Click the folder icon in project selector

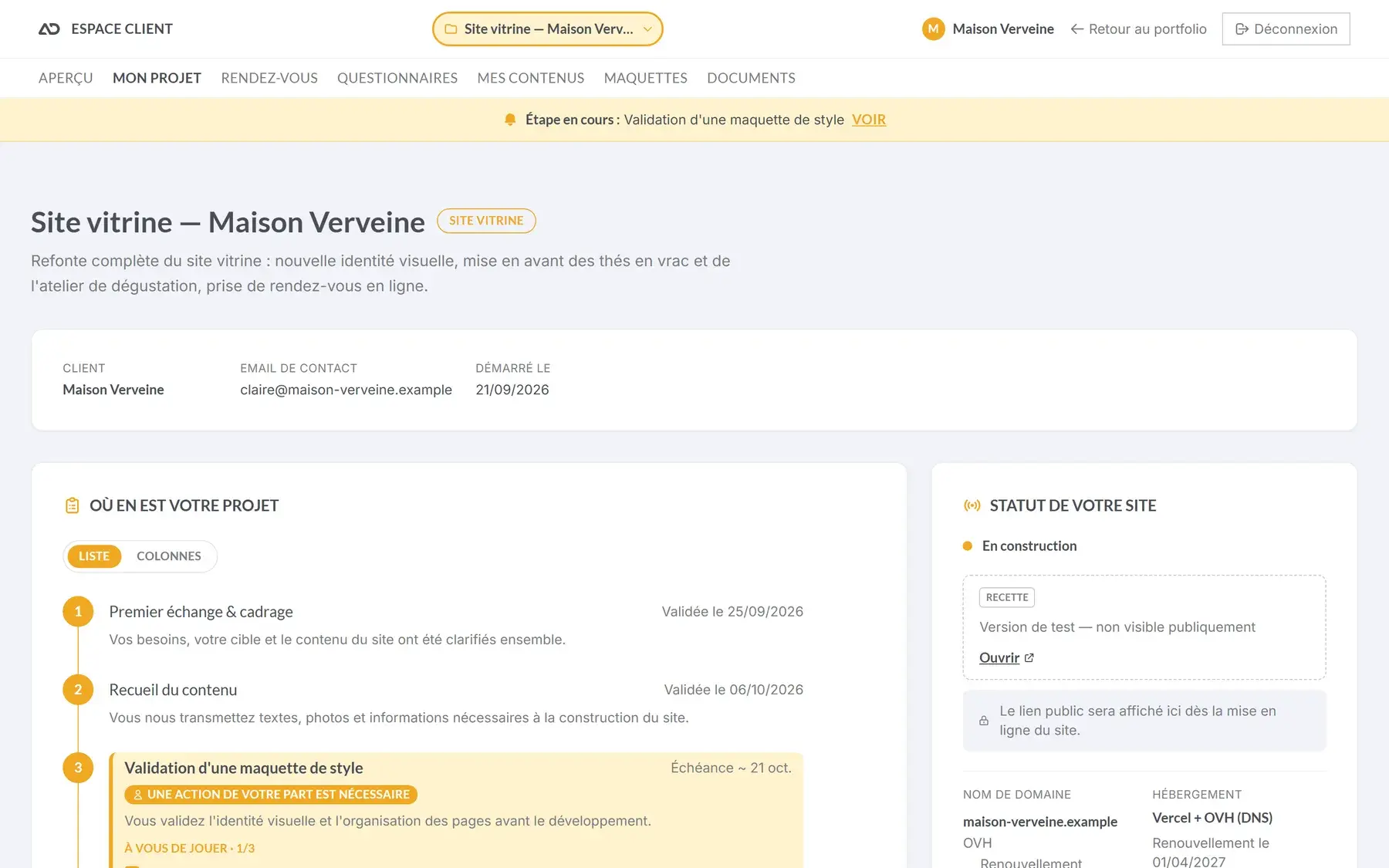click(451, 29)
